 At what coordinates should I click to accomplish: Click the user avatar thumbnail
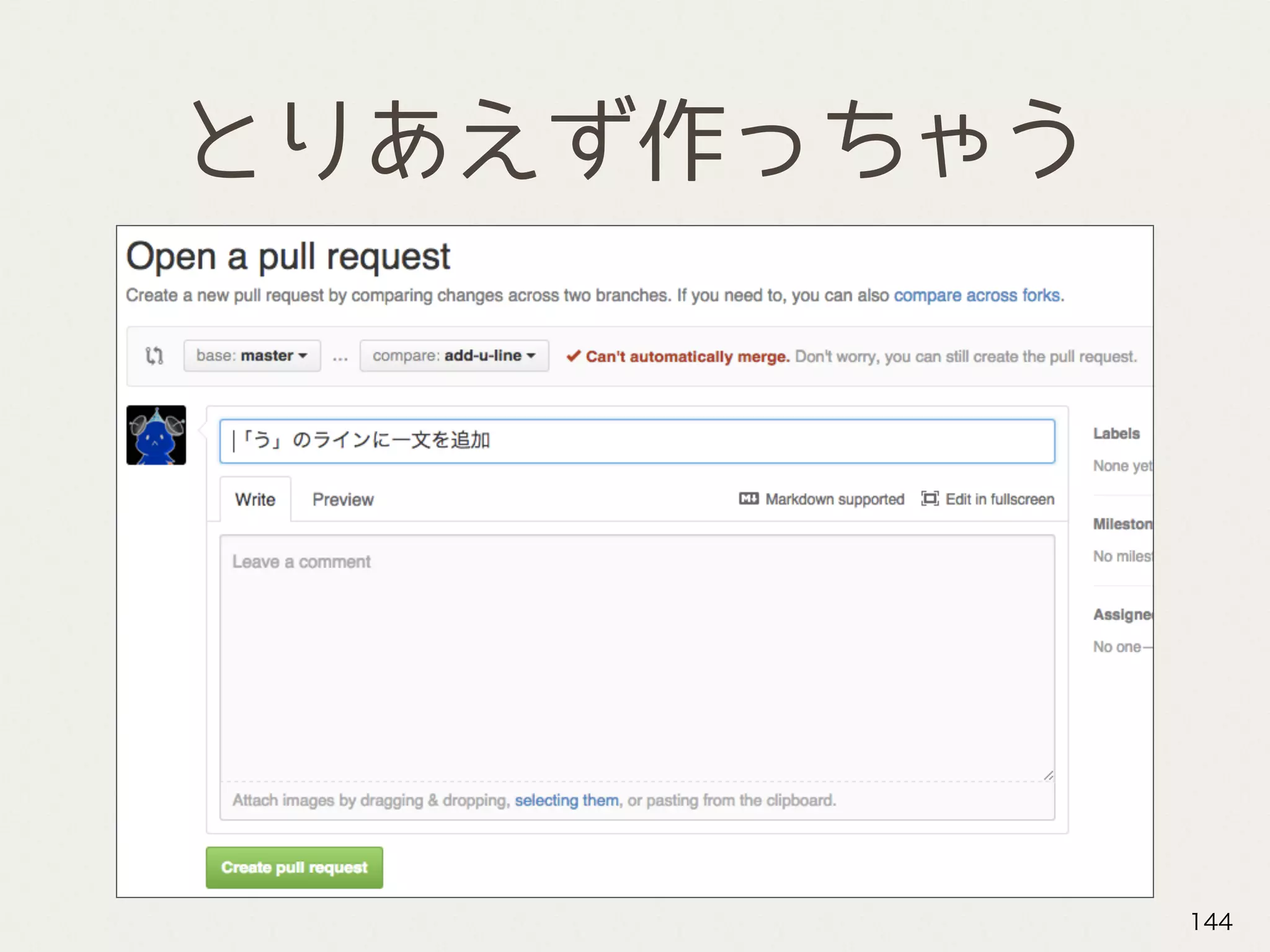click(x=156, y=435)
